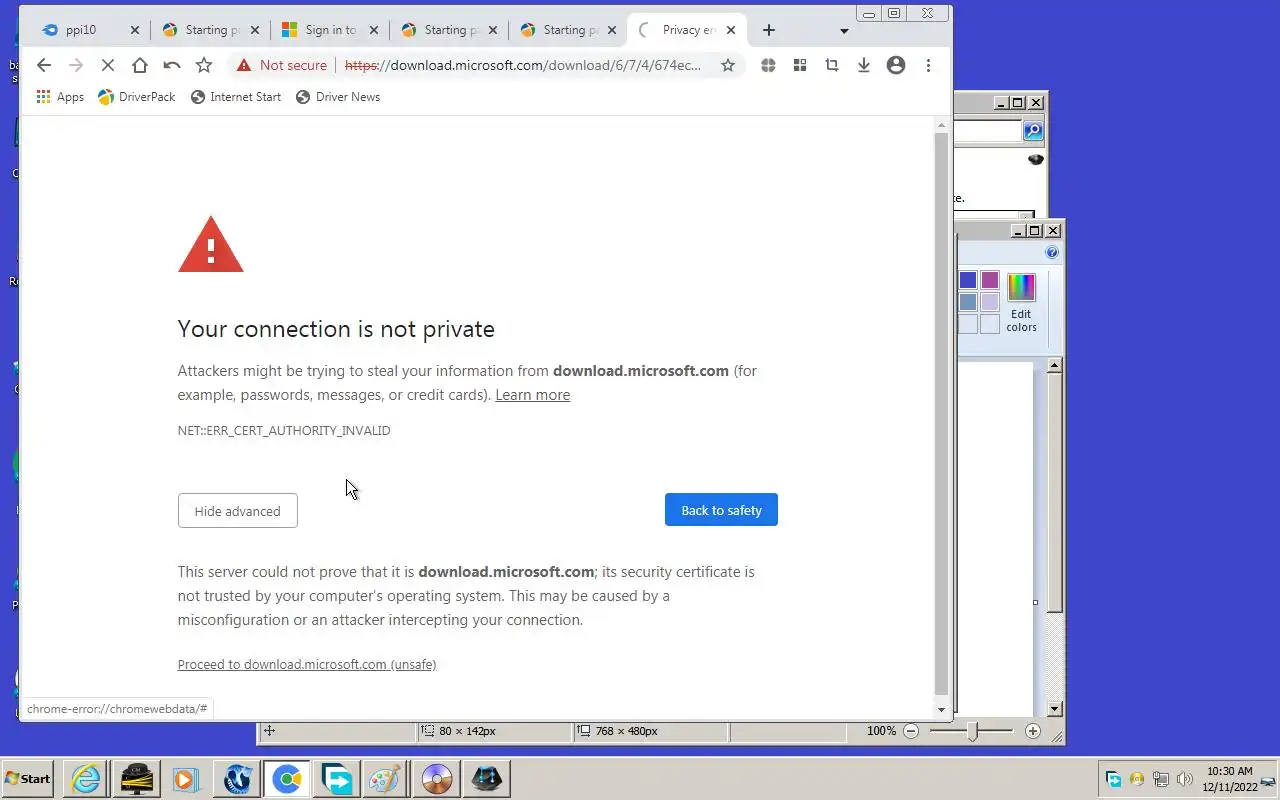The height and width of the screenshot is (800, 1280).
Task: Open Windows Media Player from the taskbar
Action: (186, 778)
